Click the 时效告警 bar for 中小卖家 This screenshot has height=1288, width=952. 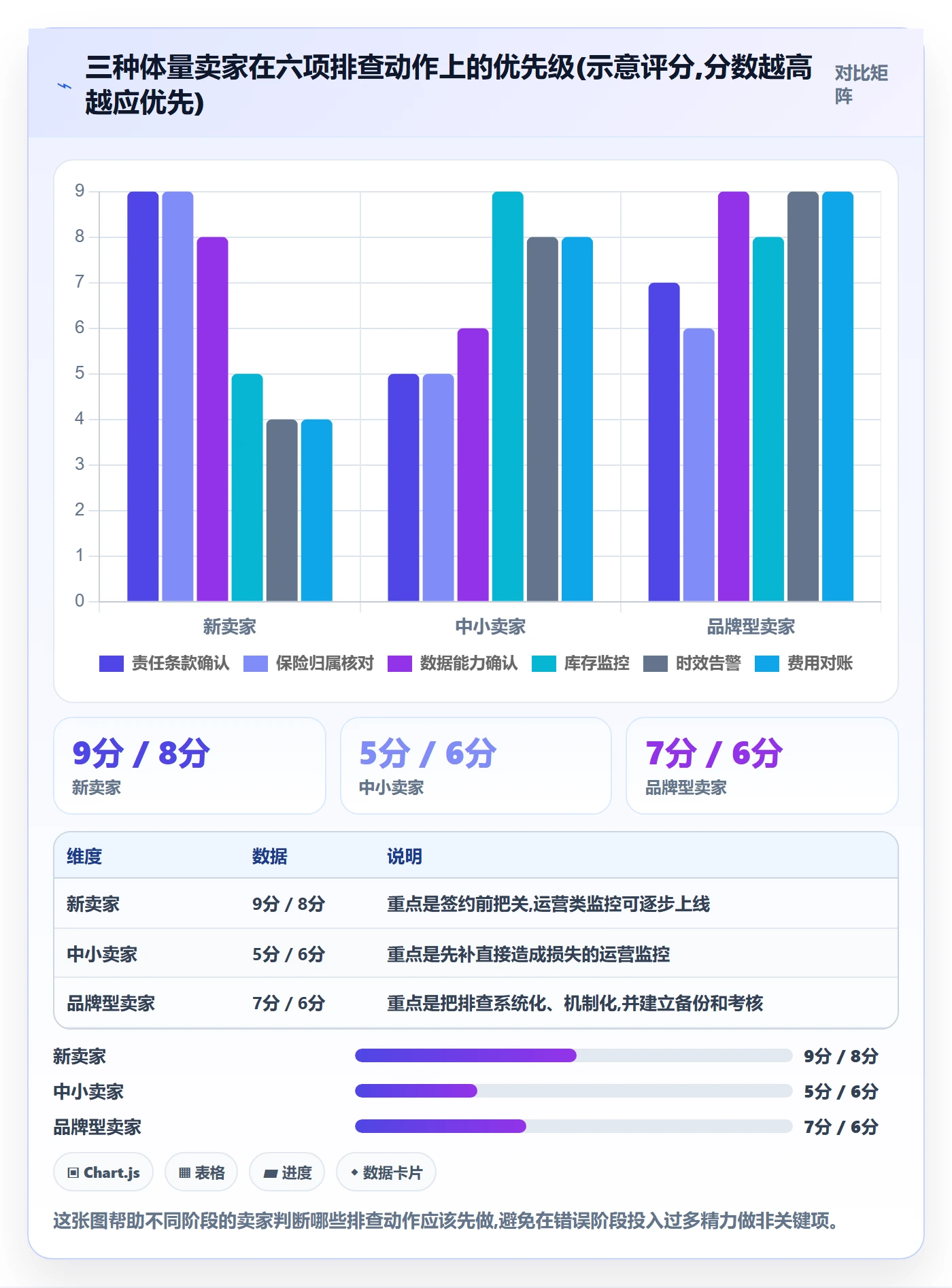pos(543,419)
